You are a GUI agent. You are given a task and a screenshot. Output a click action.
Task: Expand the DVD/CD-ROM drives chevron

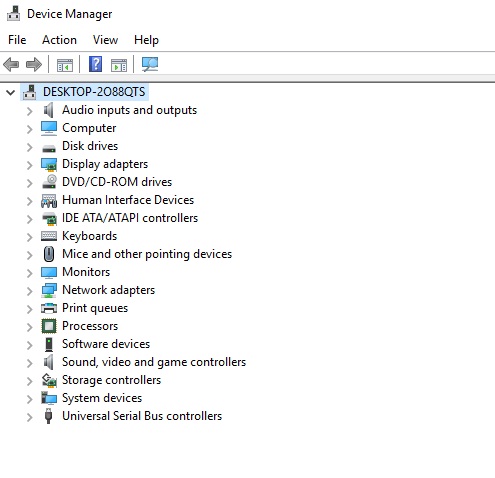[30, 183]
